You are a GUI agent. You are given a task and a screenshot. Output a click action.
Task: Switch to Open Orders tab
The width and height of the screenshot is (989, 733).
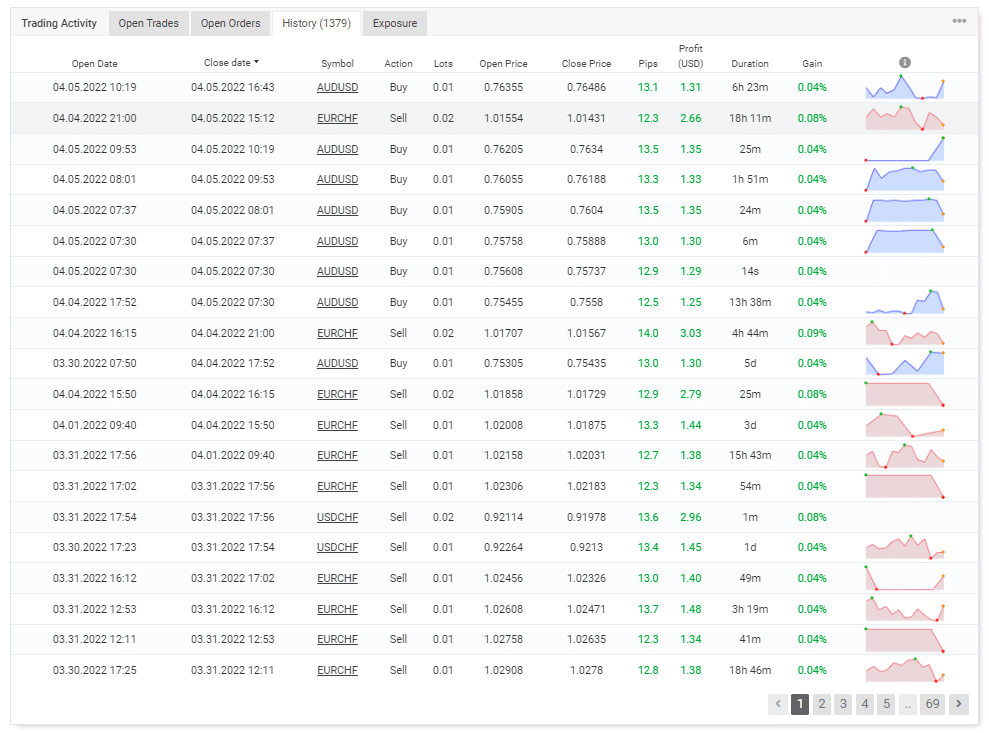coord(230,23)
